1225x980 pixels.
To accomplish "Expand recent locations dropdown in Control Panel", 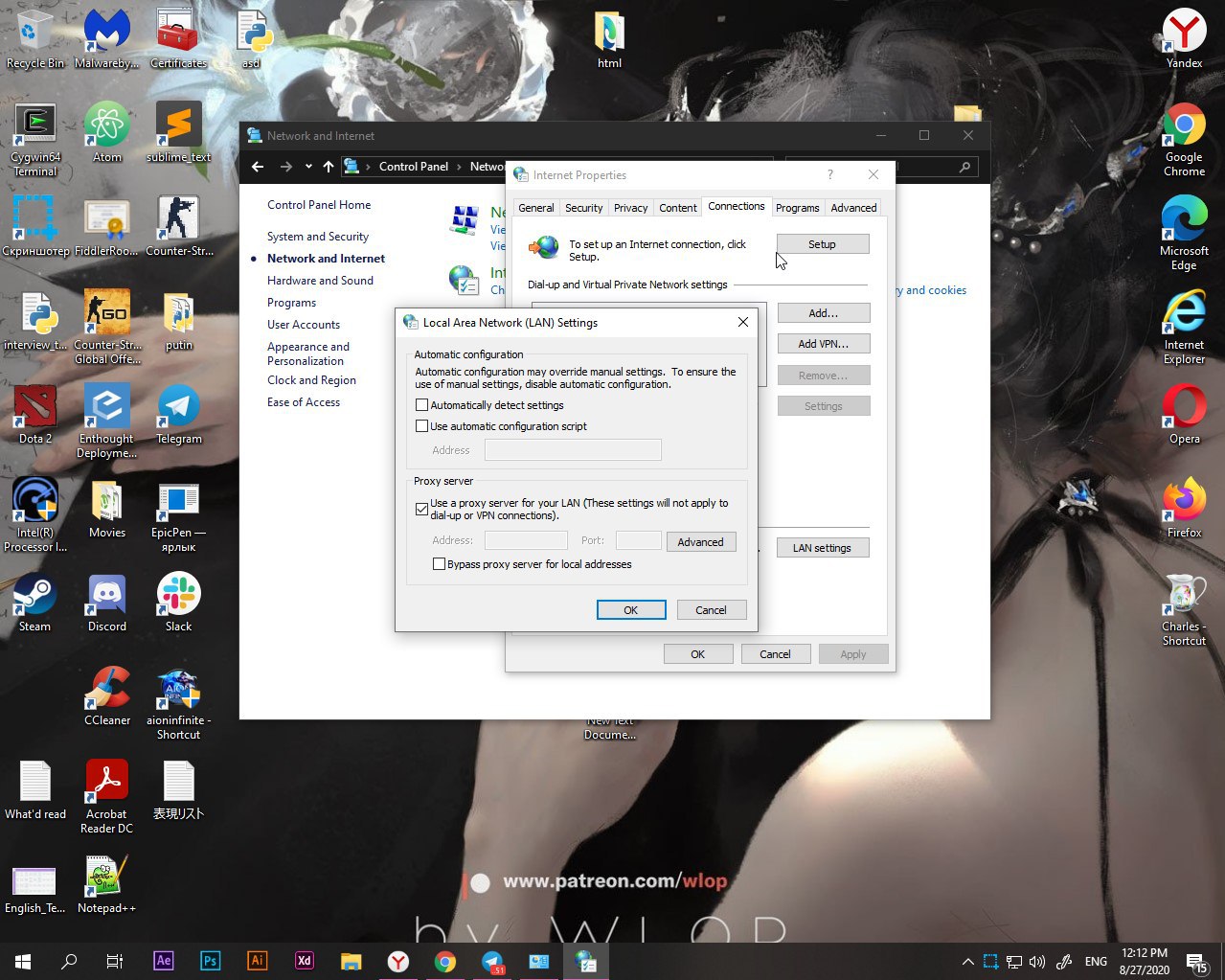I will pyautogui.click(x=308, y=167).
